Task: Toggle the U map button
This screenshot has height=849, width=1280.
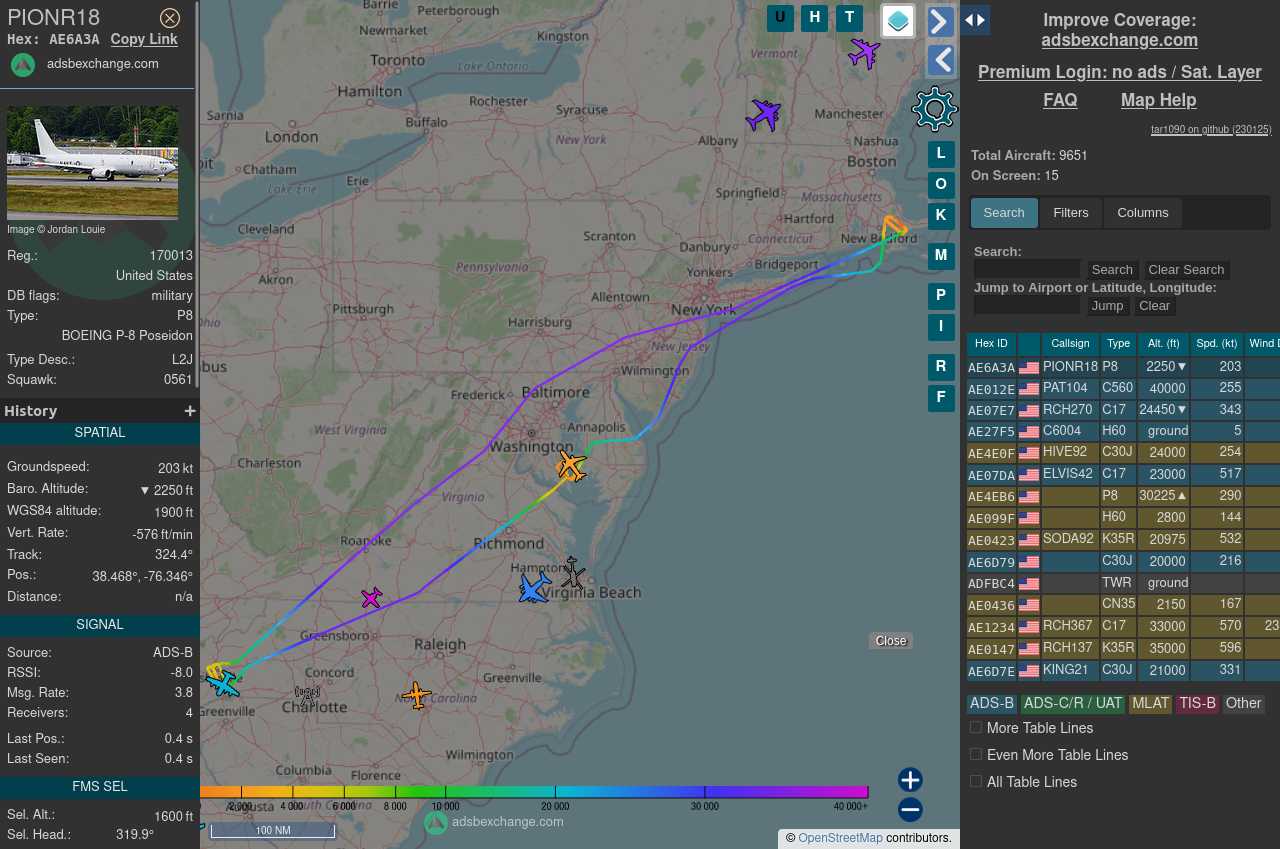Action: [x=780, y=18]
